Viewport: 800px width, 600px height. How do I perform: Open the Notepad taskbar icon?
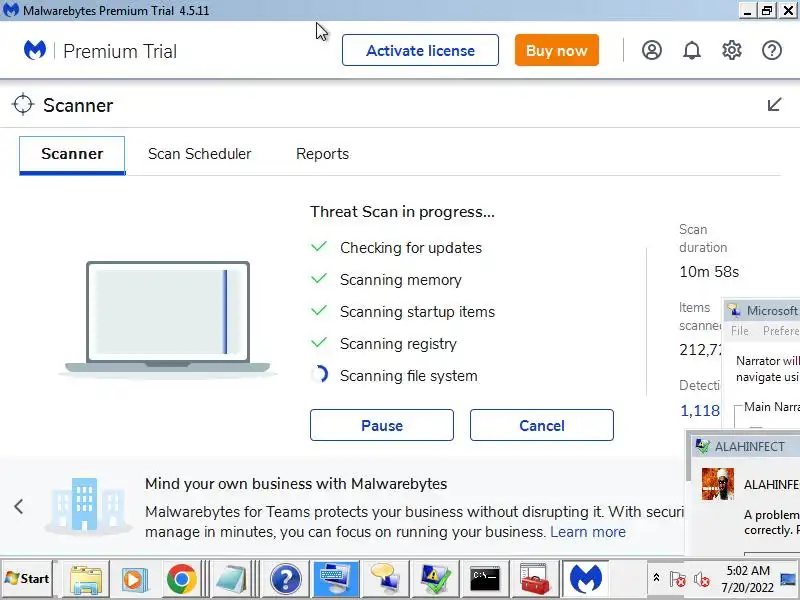coord(231,579)
